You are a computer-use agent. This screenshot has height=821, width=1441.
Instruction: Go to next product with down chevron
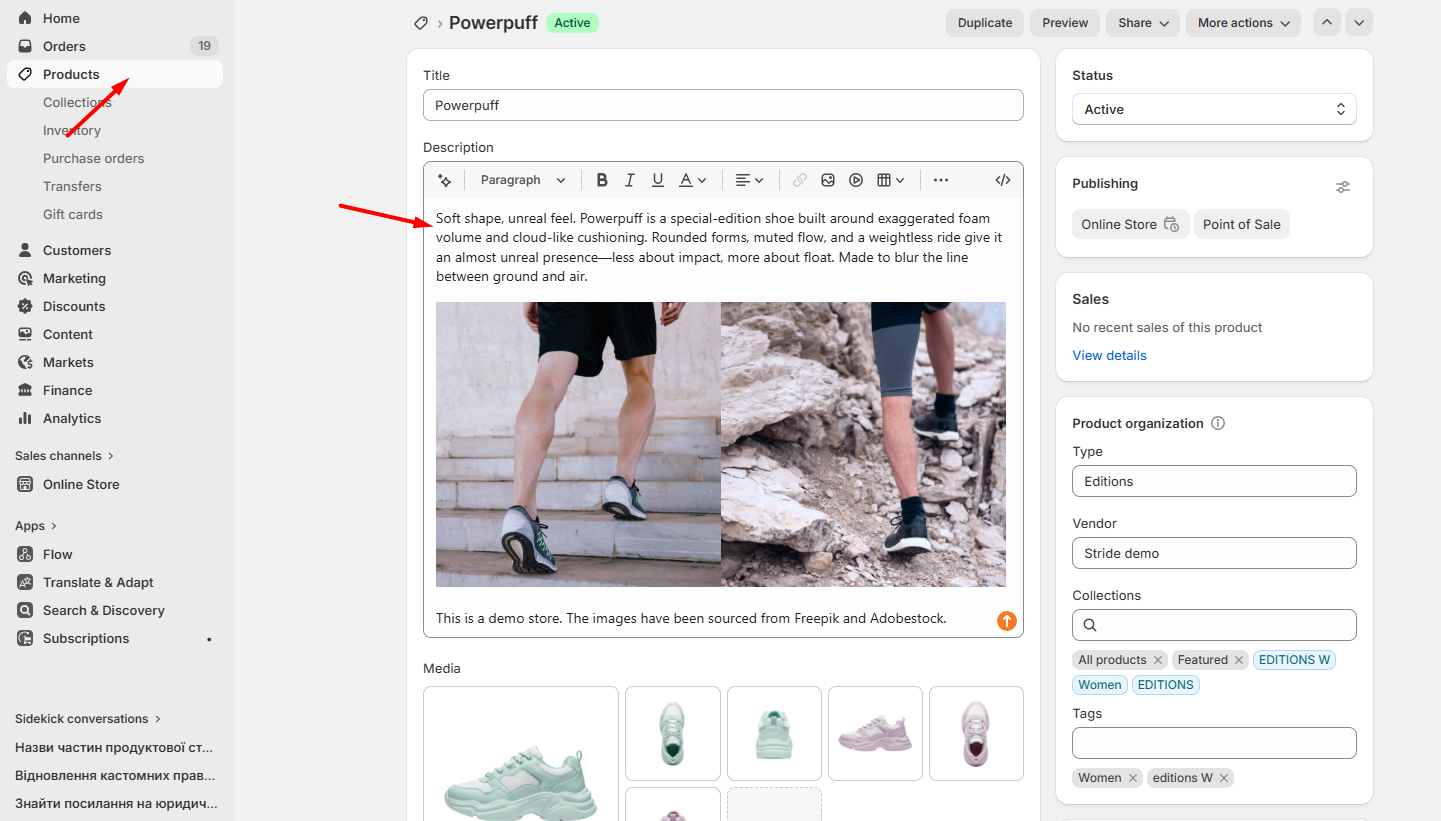coord(1359,23)
